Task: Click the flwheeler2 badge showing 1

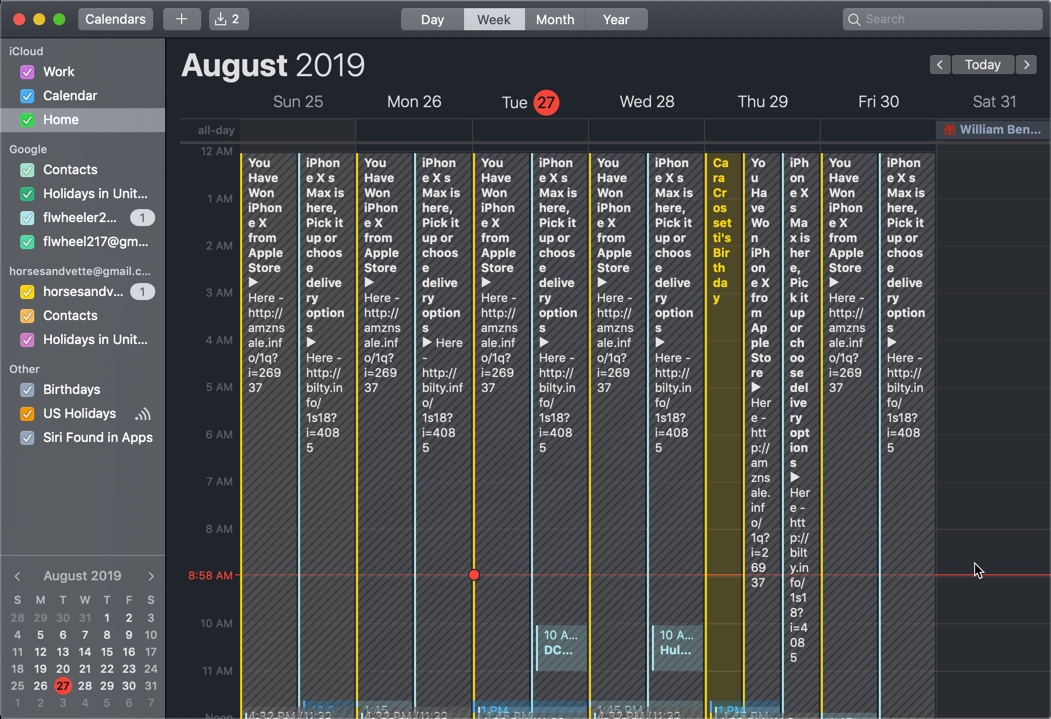Action: 142,218
